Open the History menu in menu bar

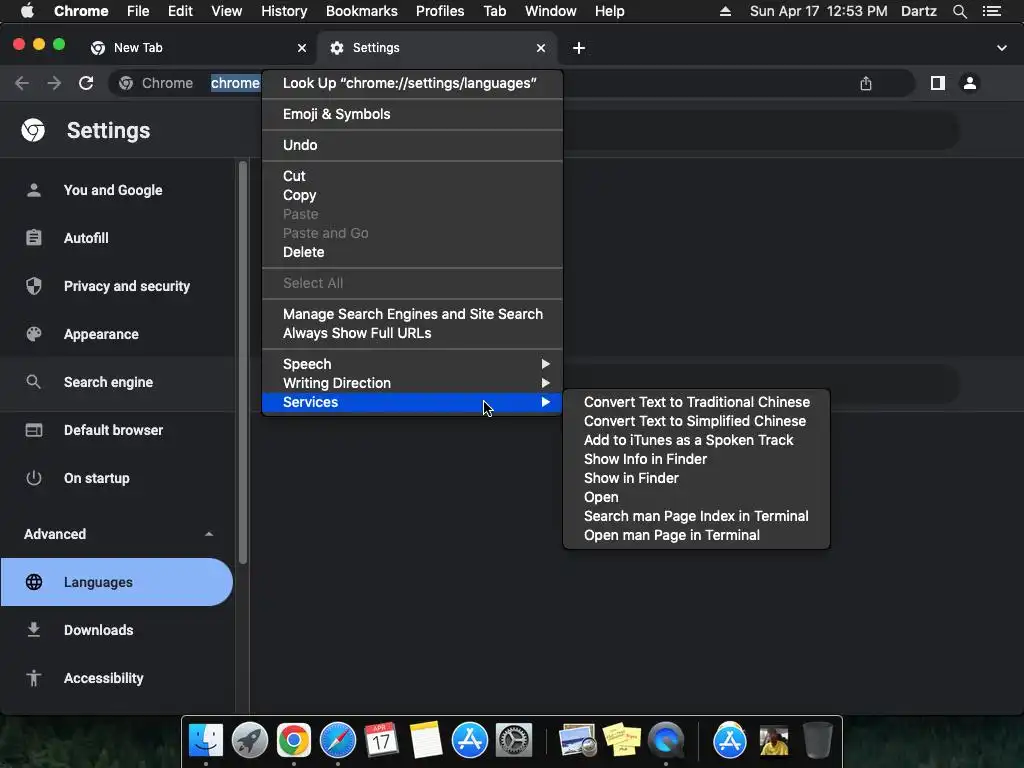coord(283,11)
